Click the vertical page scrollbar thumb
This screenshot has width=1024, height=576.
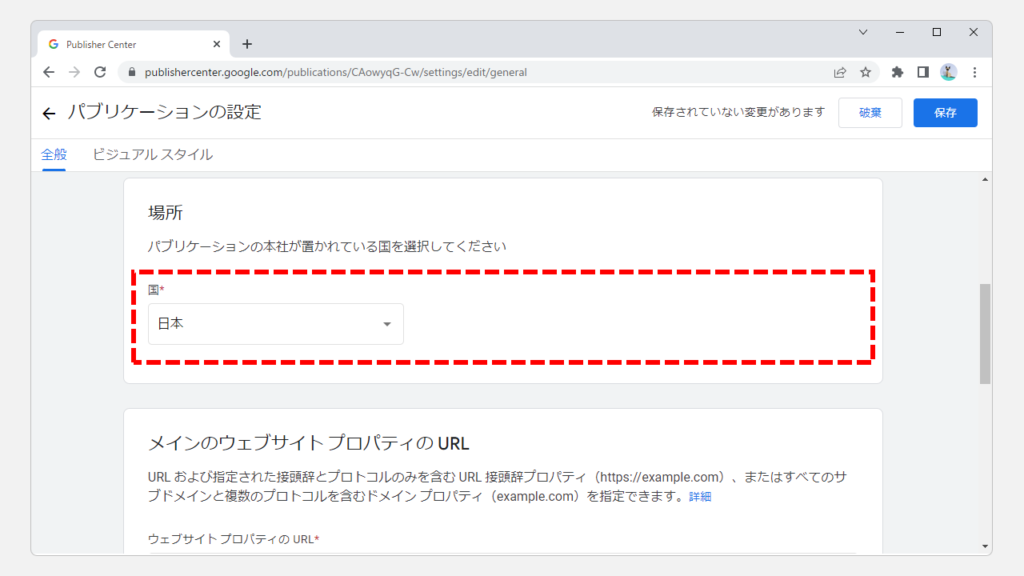coord(985,333)
